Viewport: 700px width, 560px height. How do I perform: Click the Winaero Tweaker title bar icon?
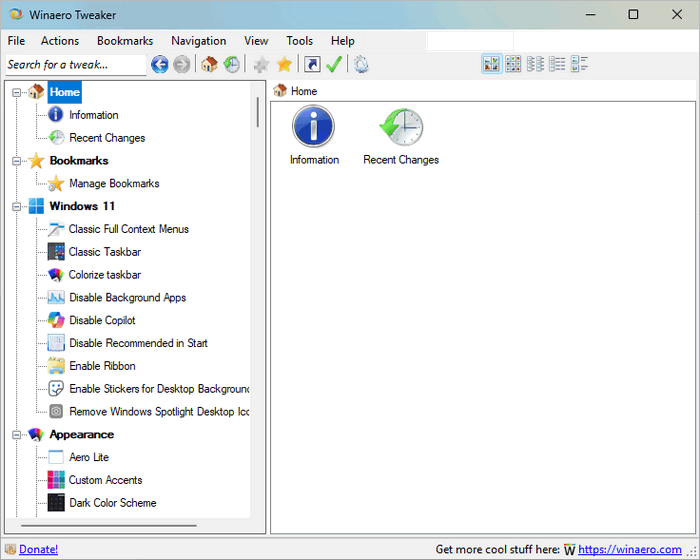click(16, 14)
